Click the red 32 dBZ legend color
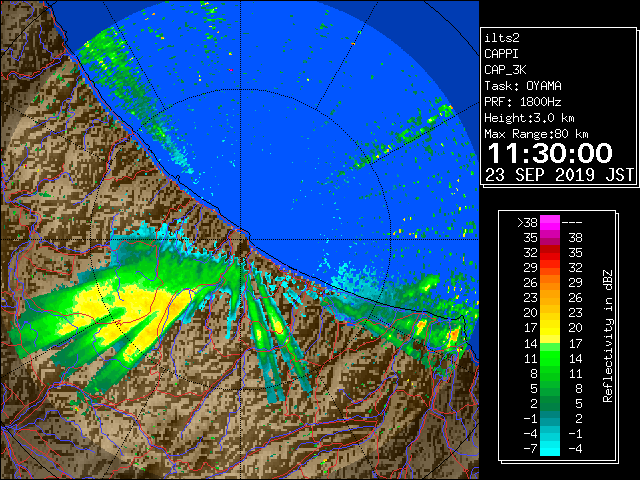Image resolution: width=640 pixels, height=480 pixels. point(550,252)
